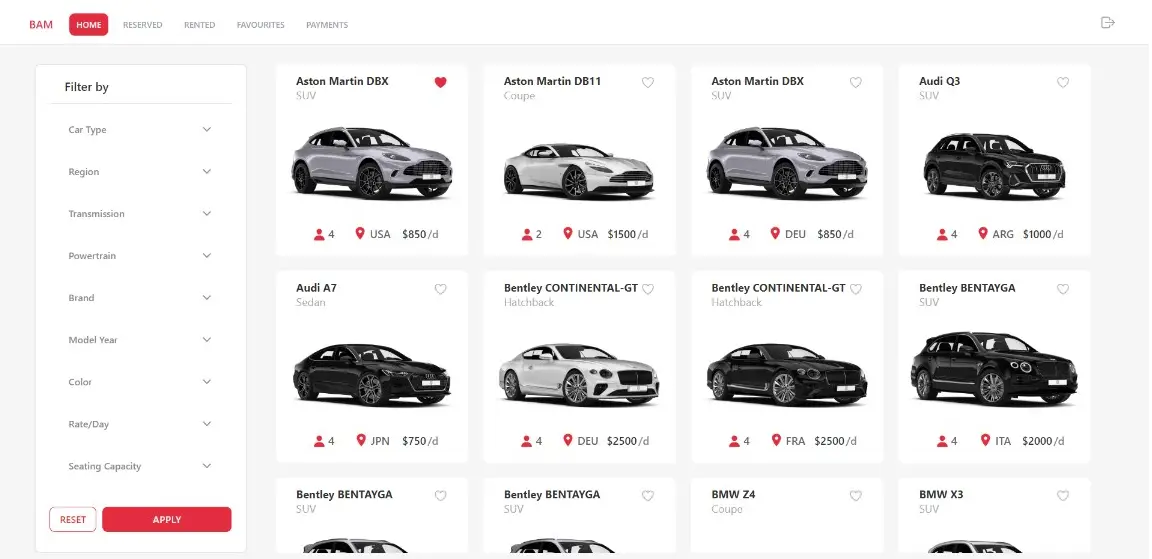Click the location pin on the $850/d DEU DBX card
The width and height of the screenshot is (1152, 559).
[775, 234]
